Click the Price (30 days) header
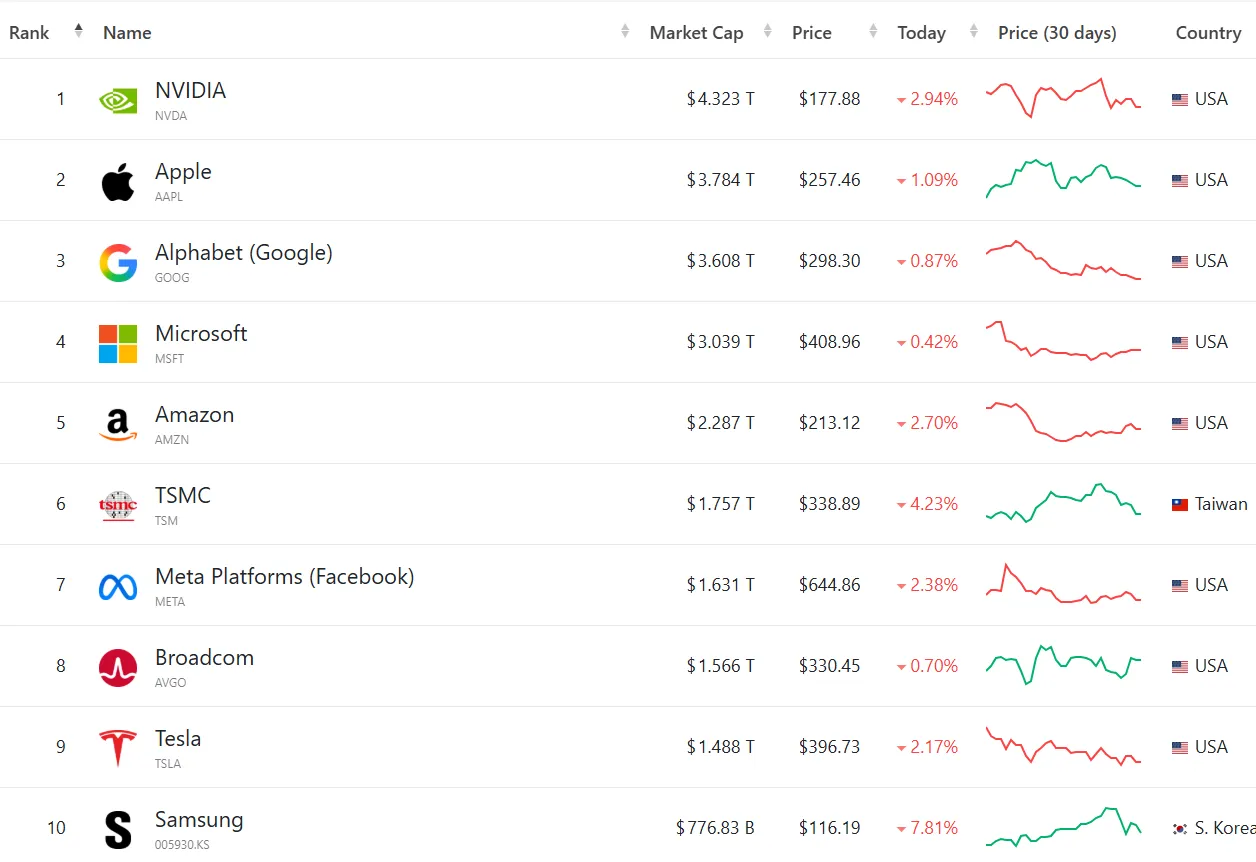1256x862 pixels. click(x=1057, y=33)
